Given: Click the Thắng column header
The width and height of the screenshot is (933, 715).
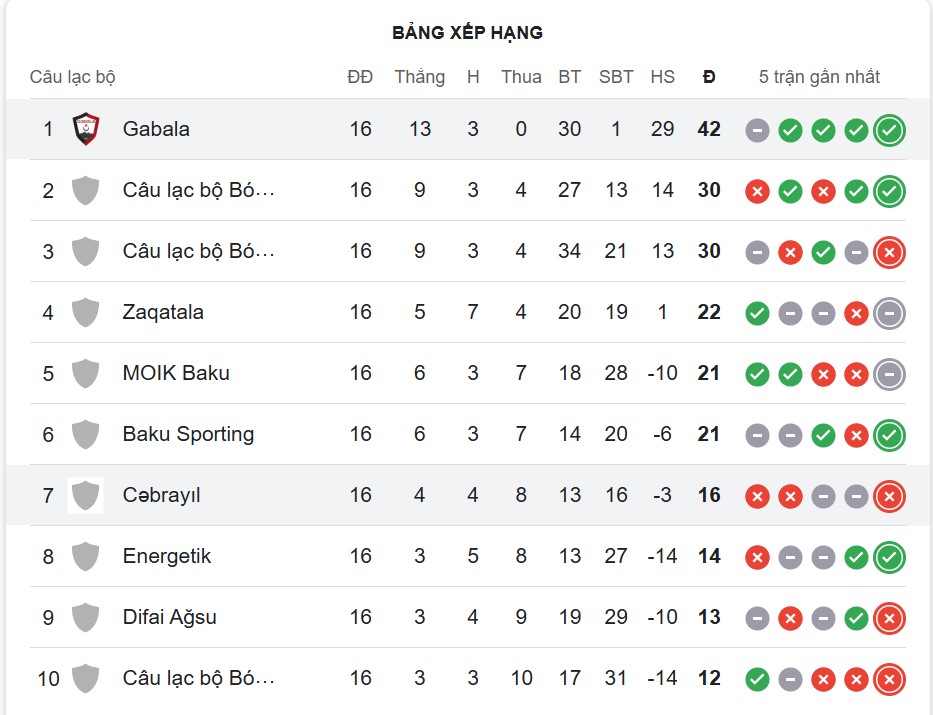Looking at the screenshot, I should point(419,77).
